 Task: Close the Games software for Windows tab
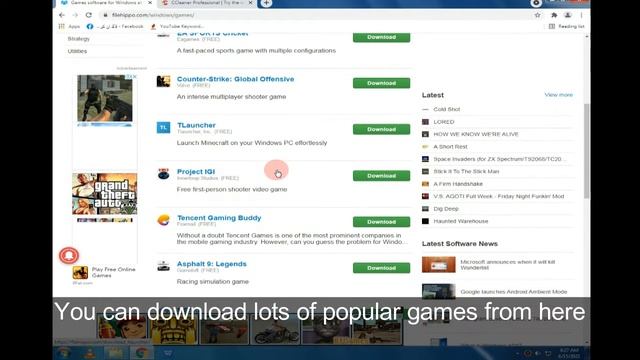pos(150,3)
